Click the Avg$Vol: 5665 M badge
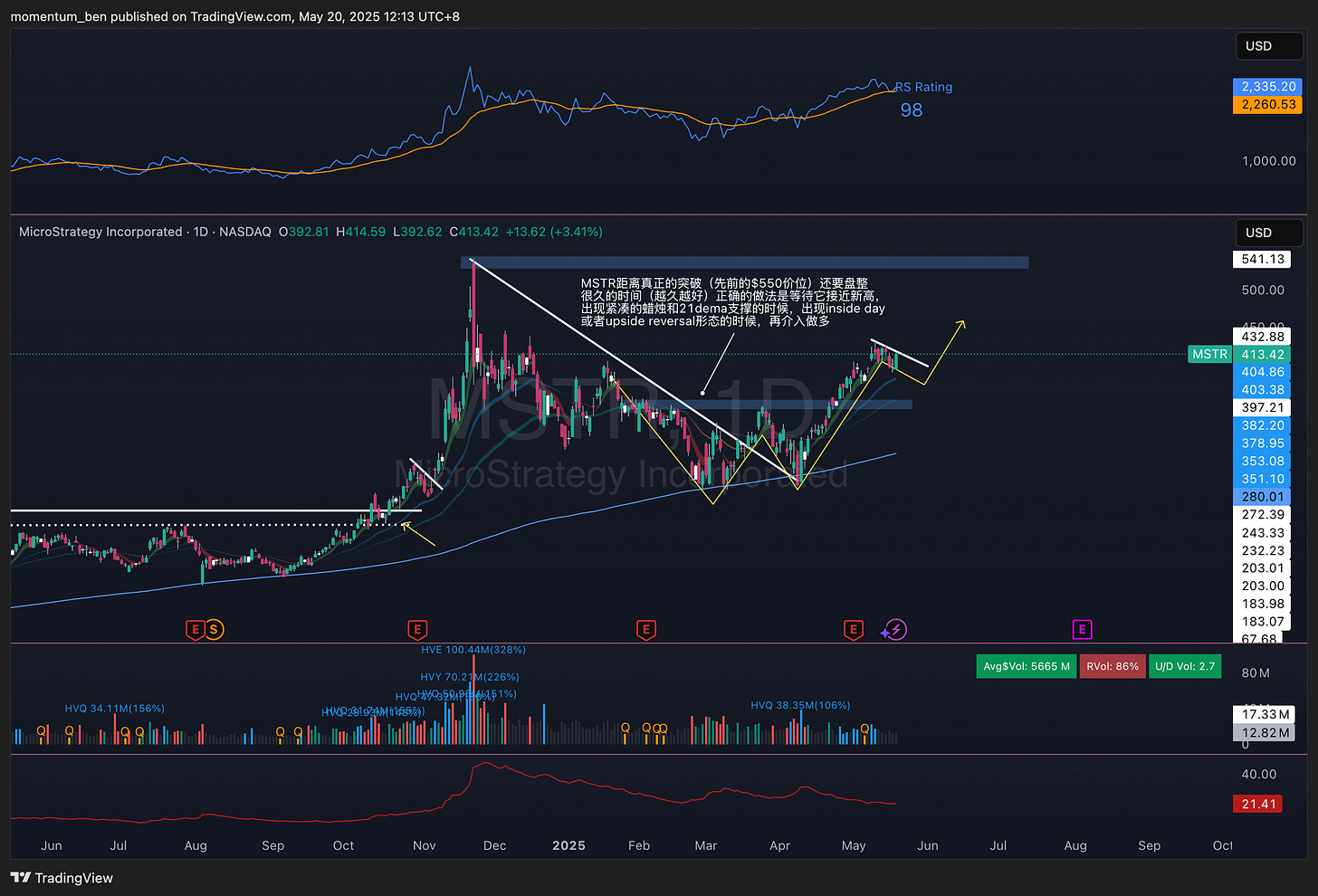 1027,666
